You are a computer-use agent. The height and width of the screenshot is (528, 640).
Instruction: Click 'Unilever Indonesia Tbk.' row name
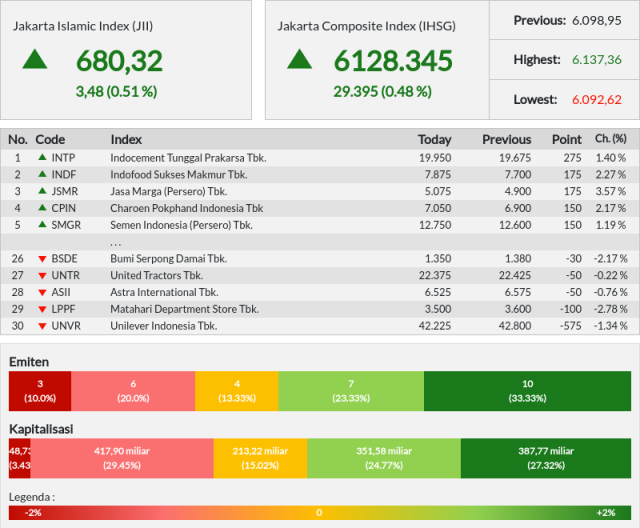click(x=164, y=326)
